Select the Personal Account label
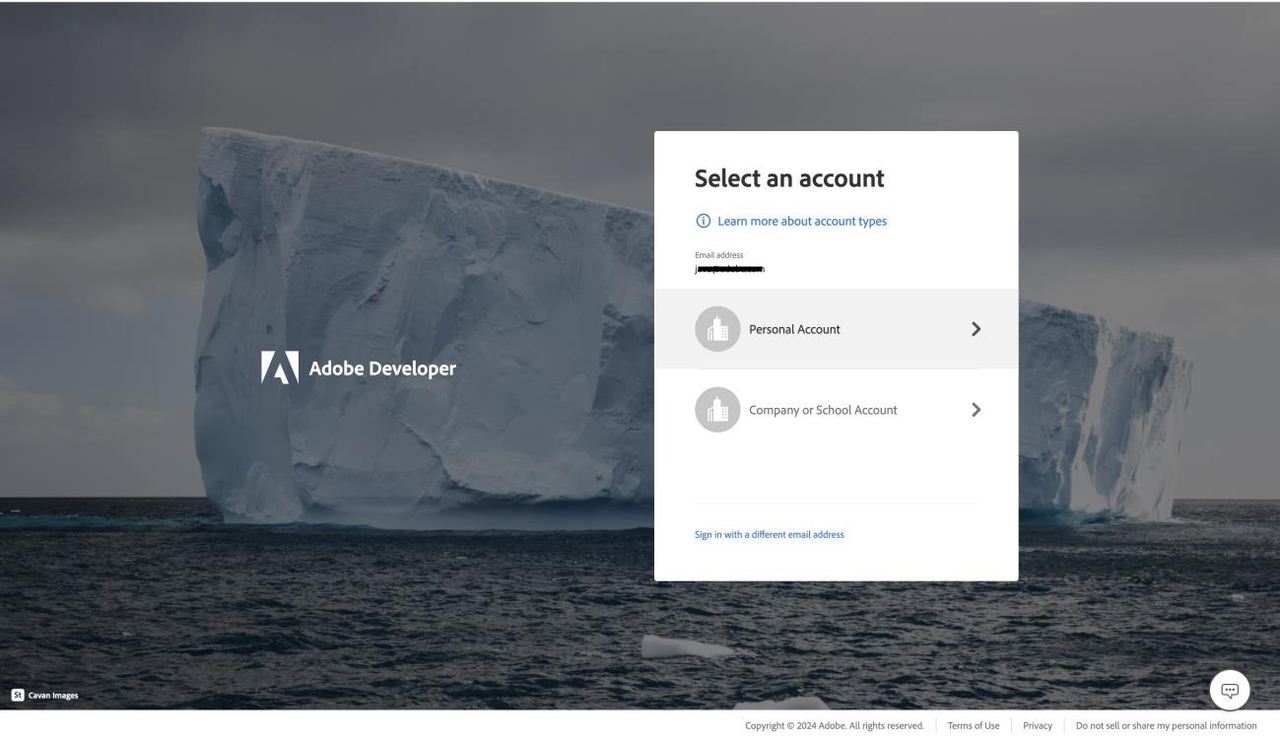The width and height of the screenshot is (1280, 740). click(794, 329)
